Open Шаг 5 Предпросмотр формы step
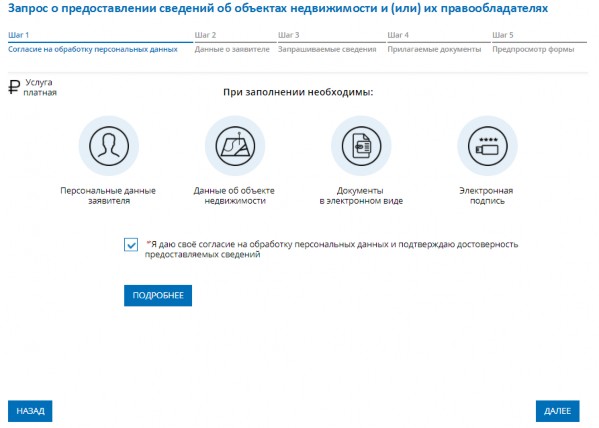The height and width of the screenshot is (428, 599). pyautogui.click(x=539, y=42)
